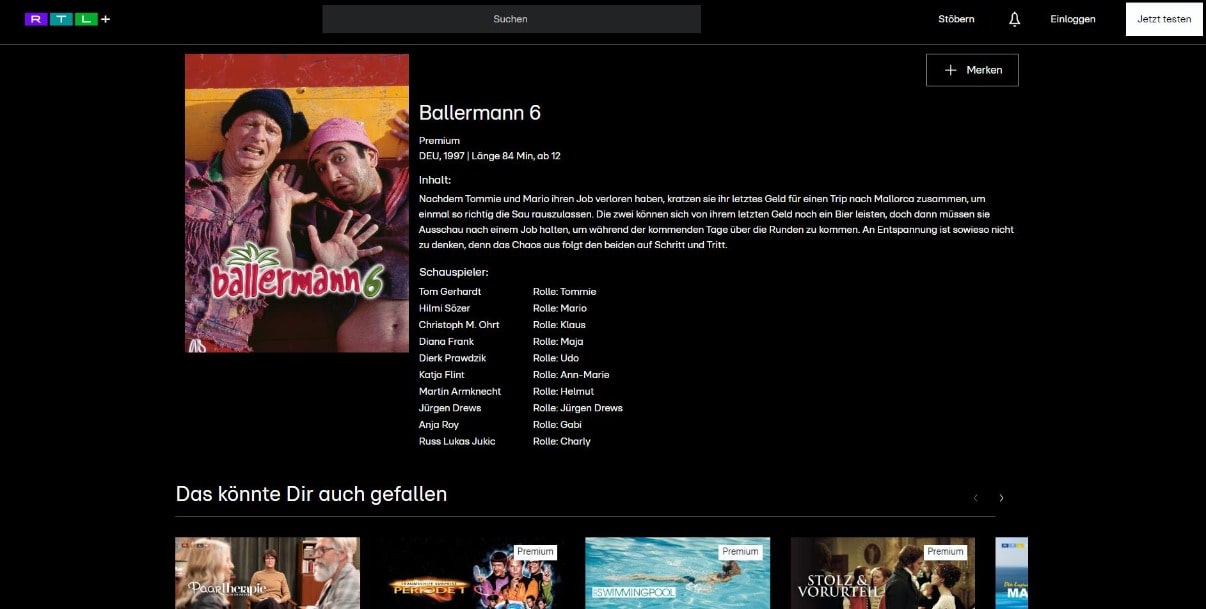
Task: Click the text Rolle: Gabi
Action: (558, 425)
